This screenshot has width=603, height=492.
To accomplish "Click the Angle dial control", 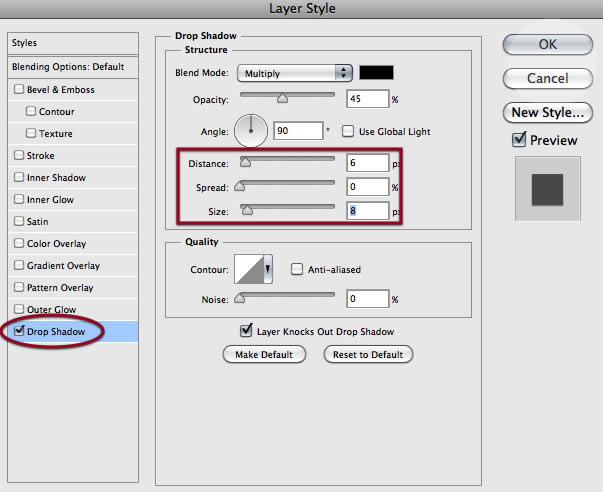I will pos(251,131).
